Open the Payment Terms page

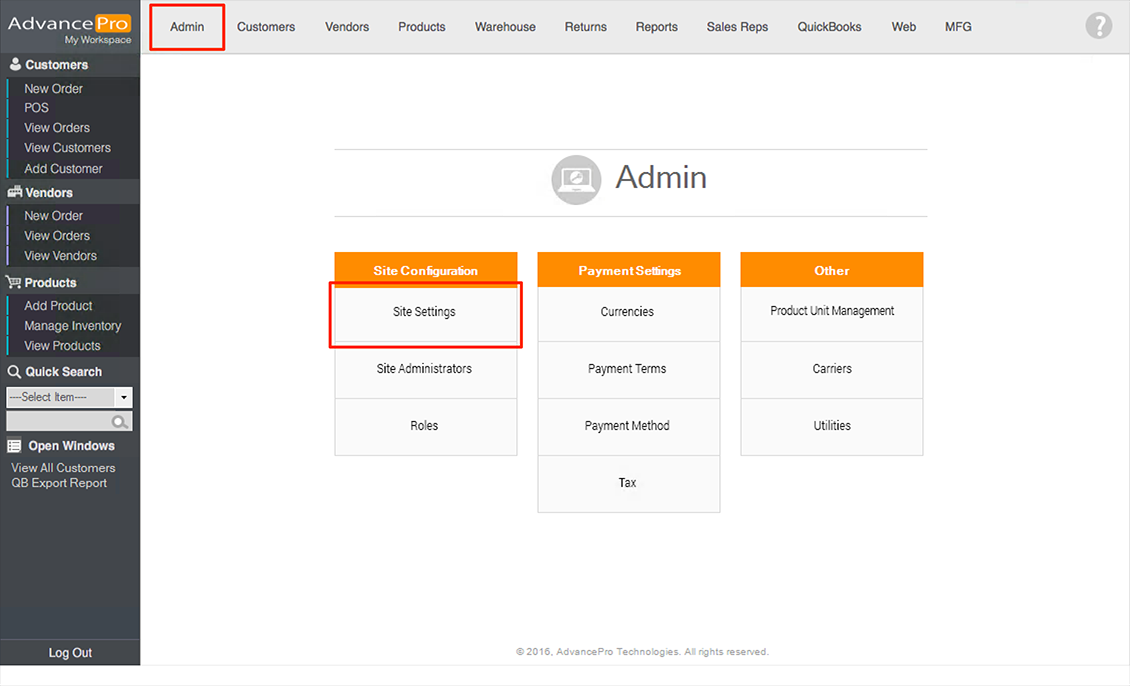(627, 369)
